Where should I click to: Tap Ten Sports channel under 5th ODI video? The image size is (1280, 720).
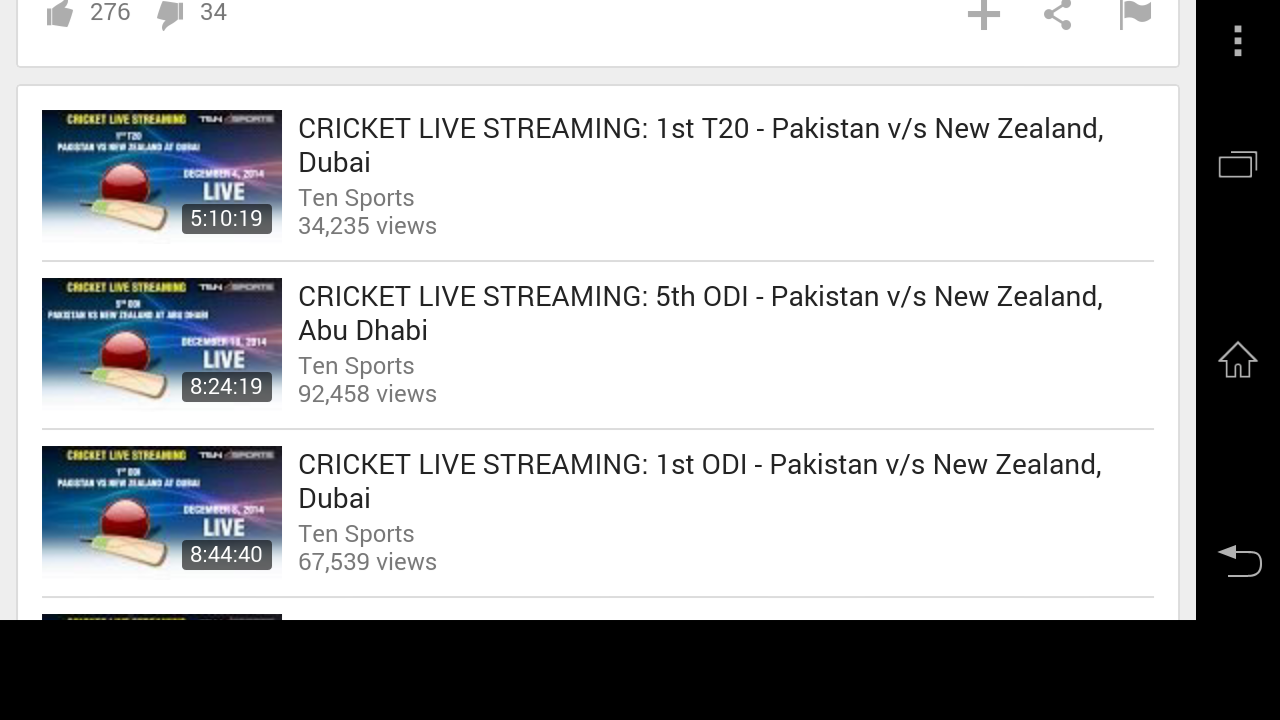[356, 366]
